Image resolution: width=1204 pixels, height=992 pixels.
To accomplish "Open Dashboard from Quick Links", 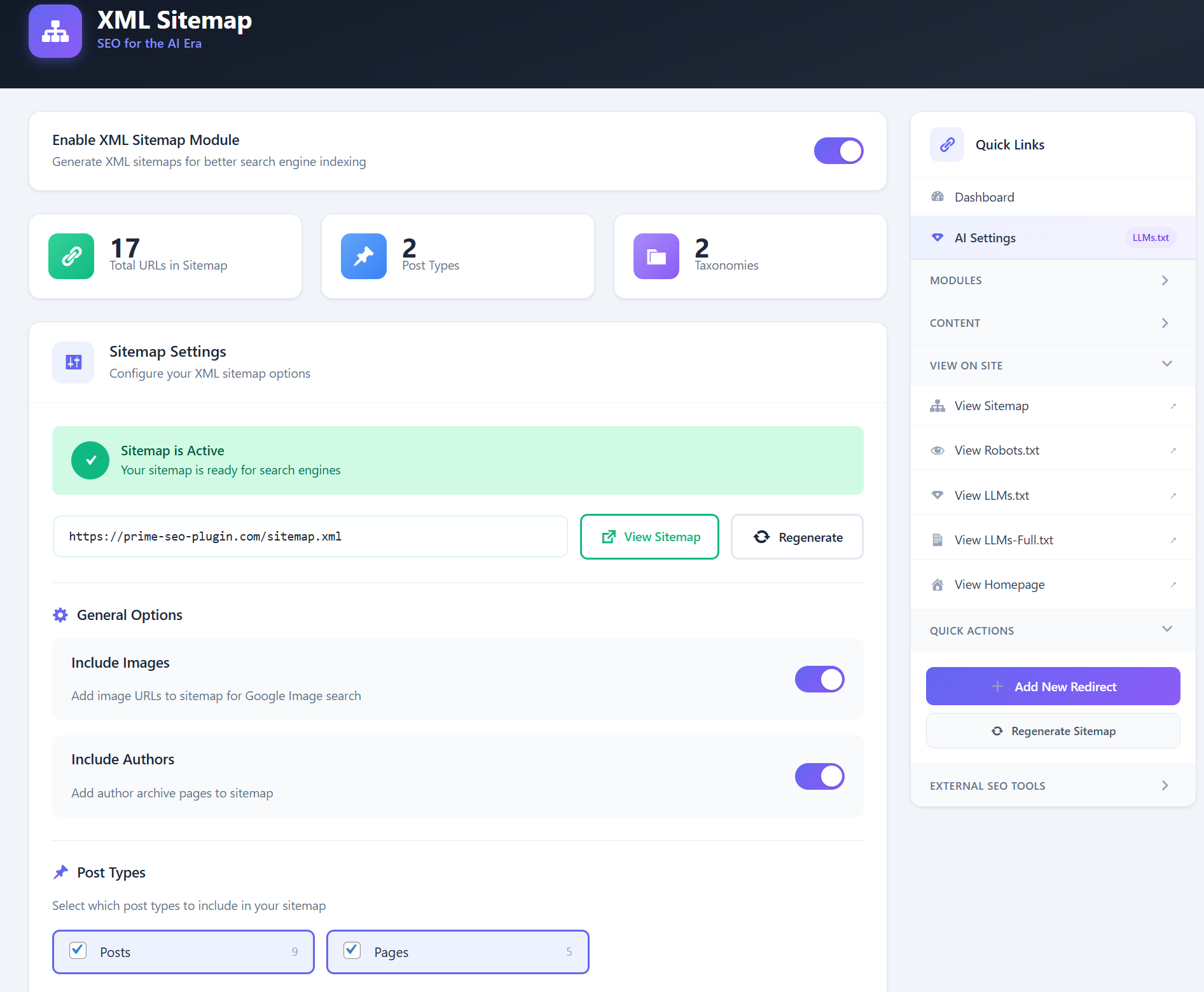I will tap(984, 197).
